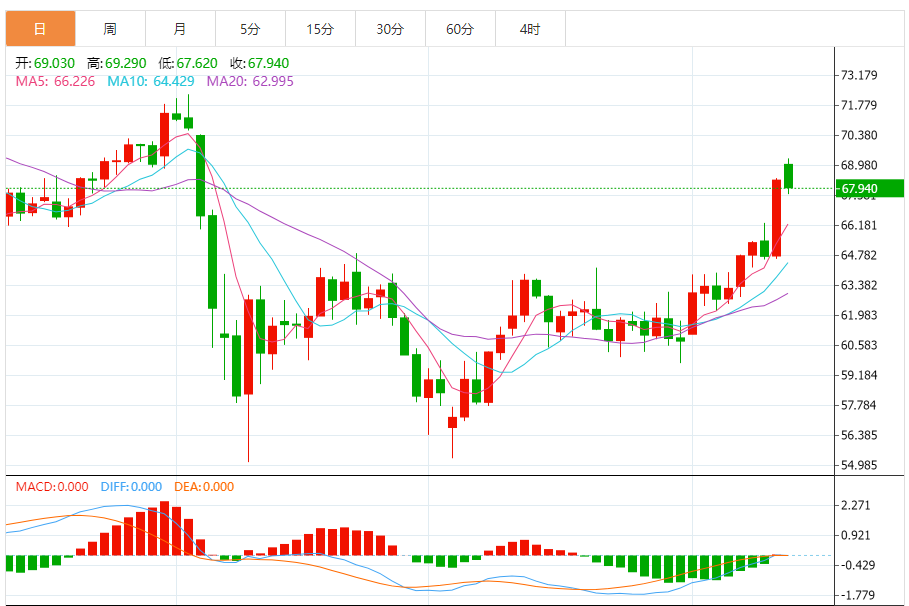Switch to the 月 monthly tab

coord(180,29)
